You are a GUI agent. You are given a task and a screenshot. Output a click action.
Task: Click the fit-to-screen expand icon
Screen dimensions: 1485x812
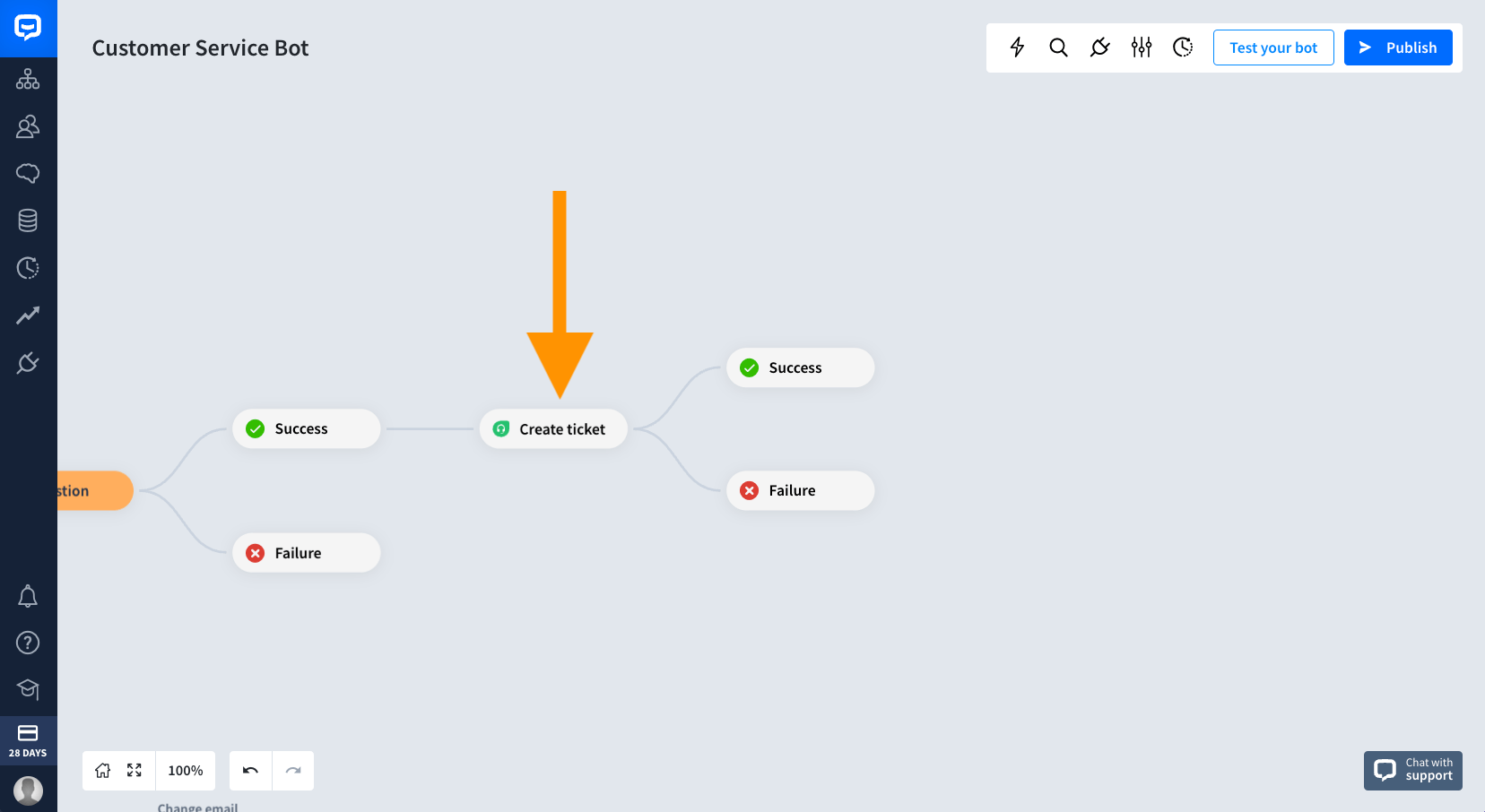(135, 771)
